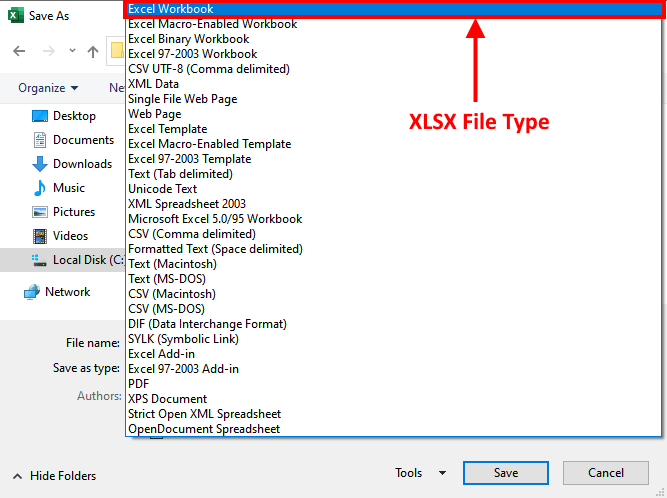Click the Downloads arrow icon
The width and height of the screenshot is (667, 498).
[40, 164]
